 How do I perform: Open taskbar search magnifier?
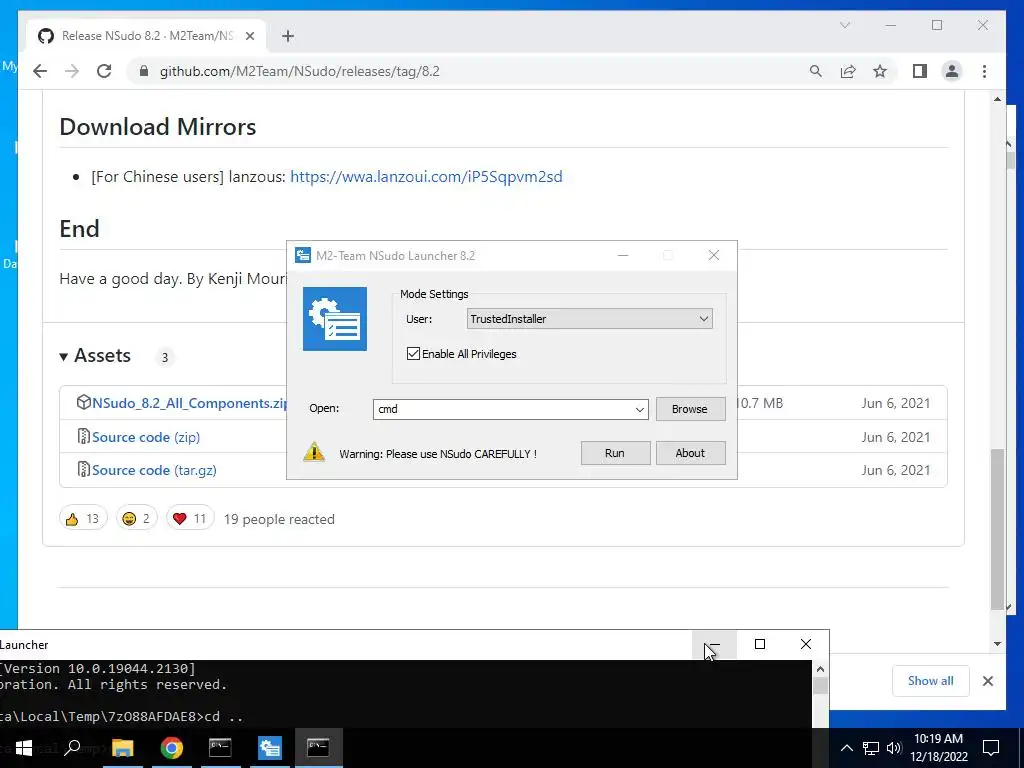pyautogui.click(x=72, y=748)
